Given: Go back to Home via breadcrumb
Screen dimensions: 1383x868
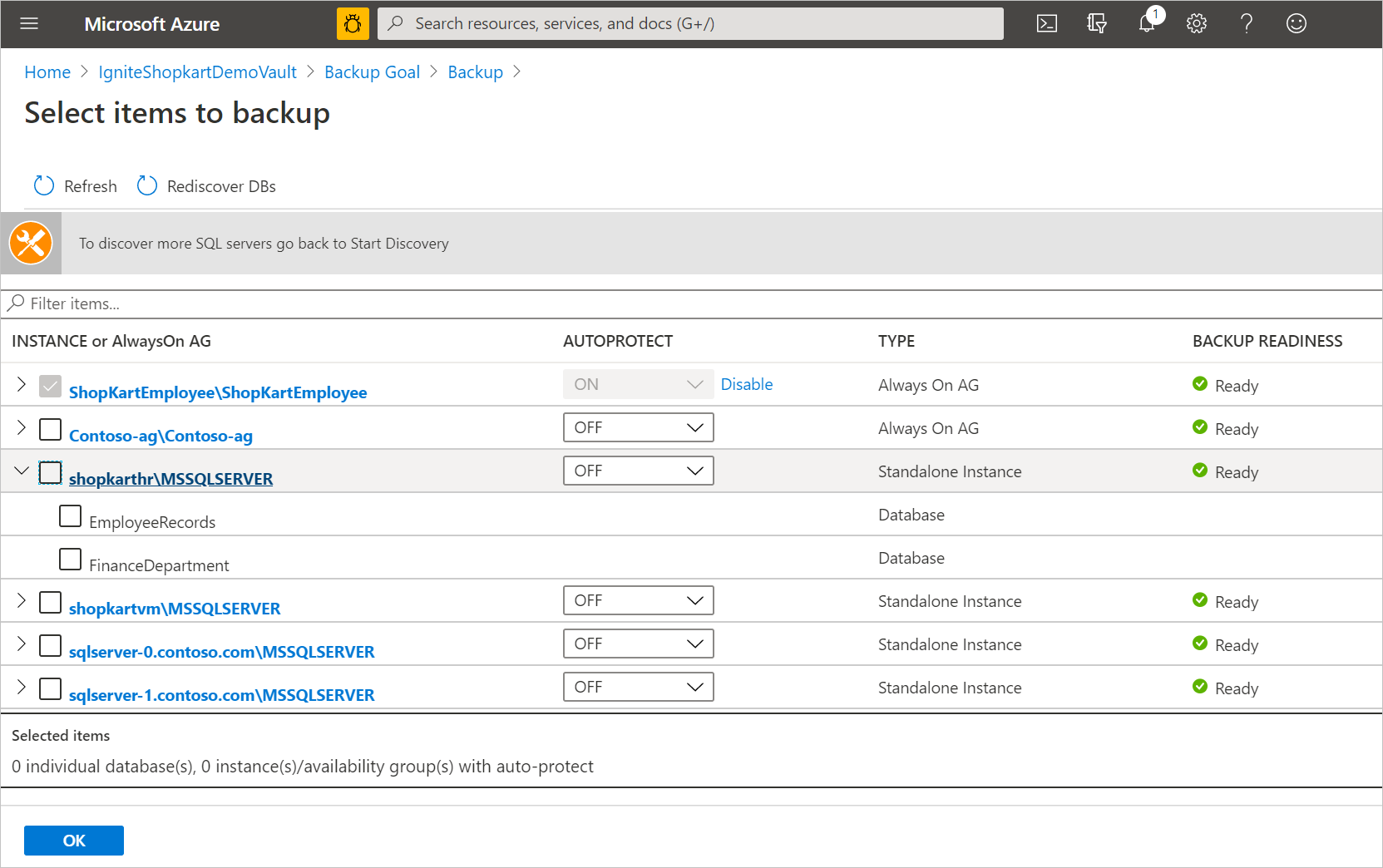Looking at the screenshot, I should [x=47, y=72].
